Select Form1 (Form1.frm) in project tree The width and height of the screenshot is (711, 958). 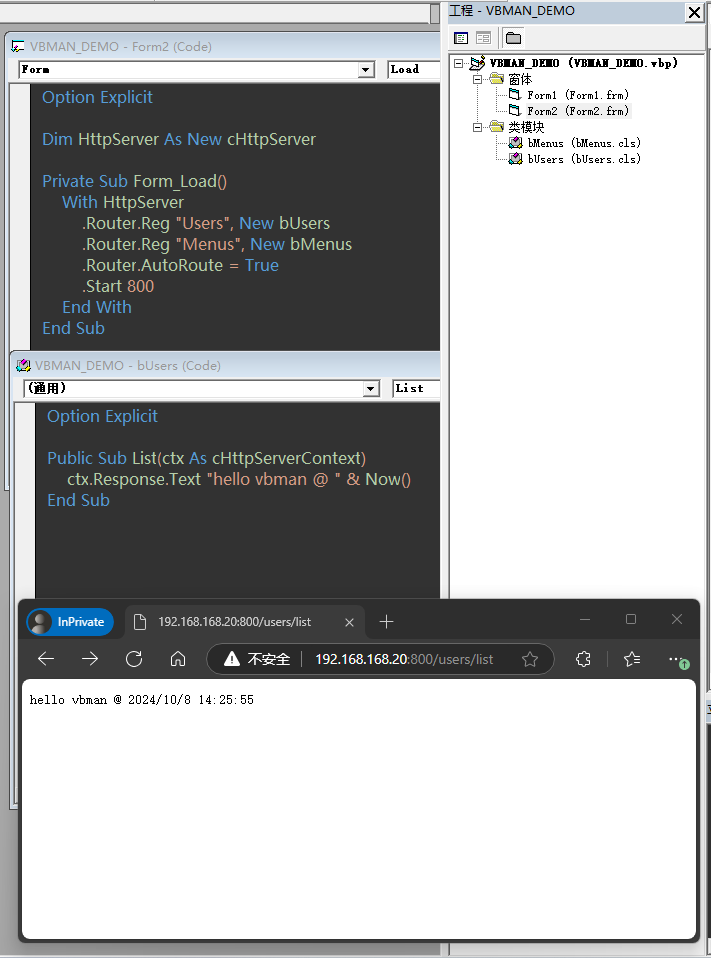tap(578, 95)
